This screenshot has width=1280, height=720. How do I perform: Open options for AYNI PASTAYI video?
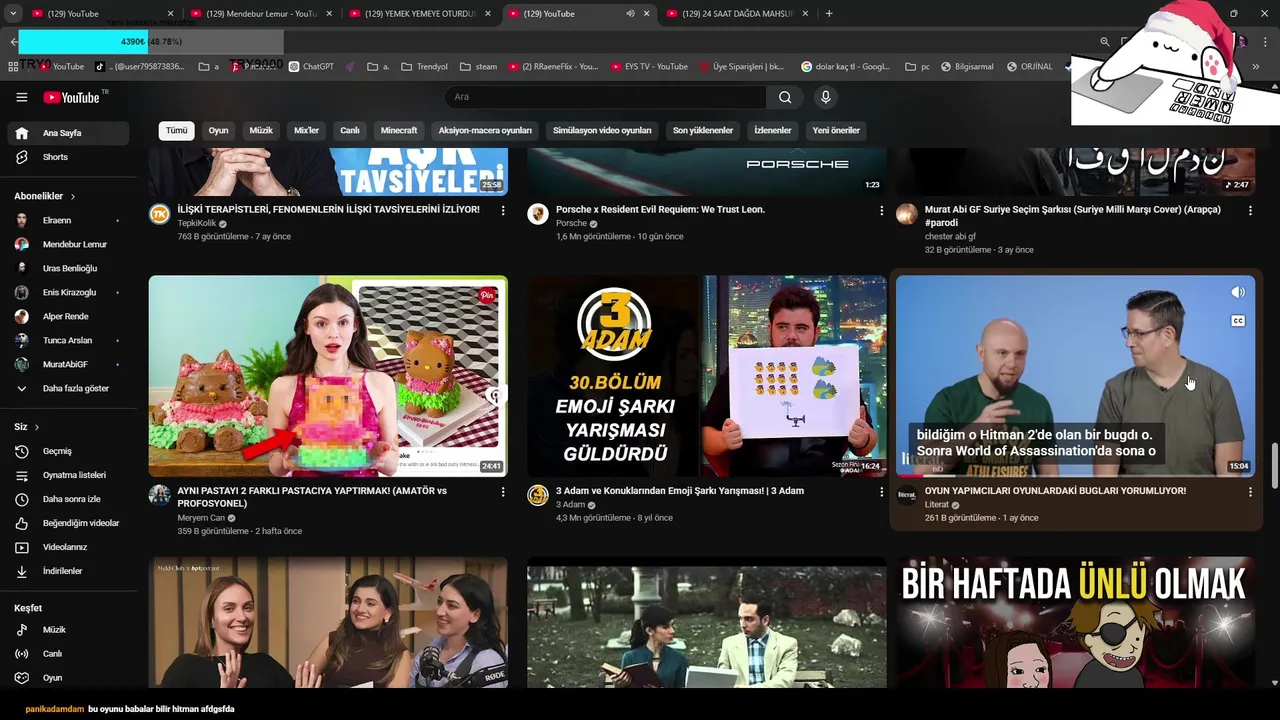pyautogui.click(x=503, y=492)
